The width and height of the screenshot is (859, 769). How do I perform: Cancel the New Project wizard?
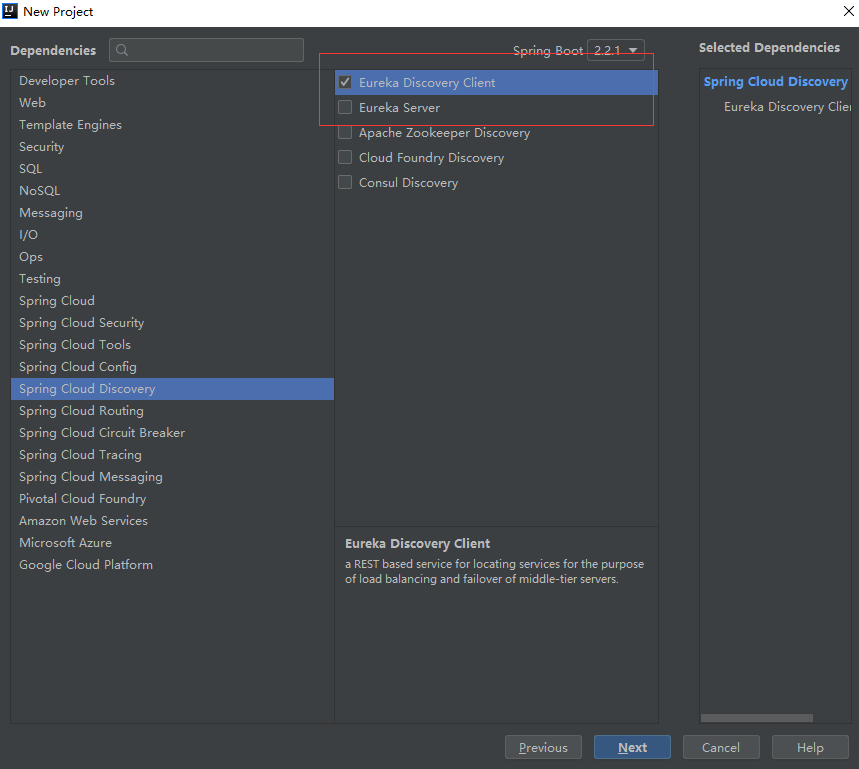tap(721, 747)
